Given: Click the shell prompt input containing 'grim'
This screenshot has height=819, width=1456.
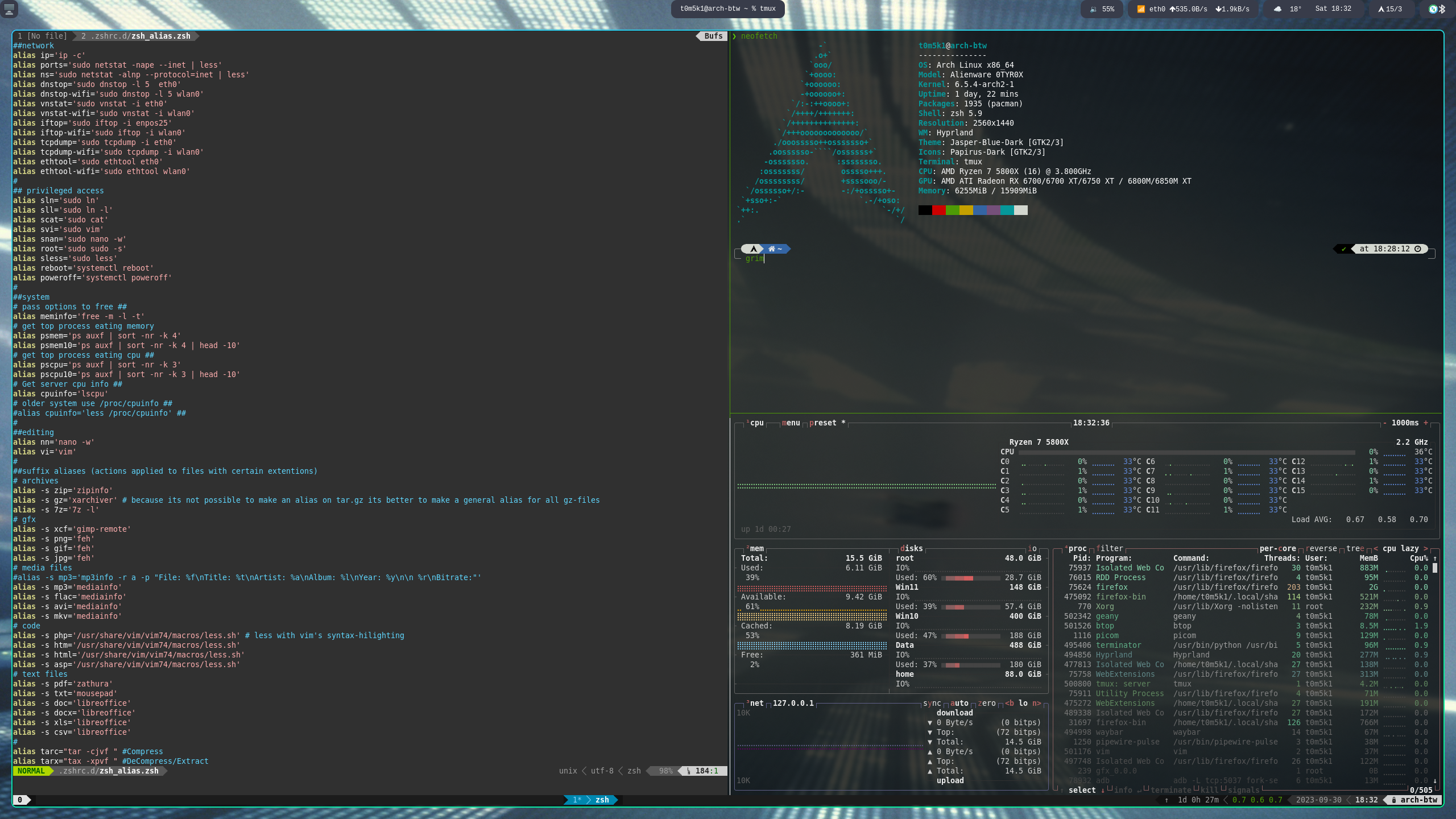Looking at the screenshot, I should coord(755,258).
